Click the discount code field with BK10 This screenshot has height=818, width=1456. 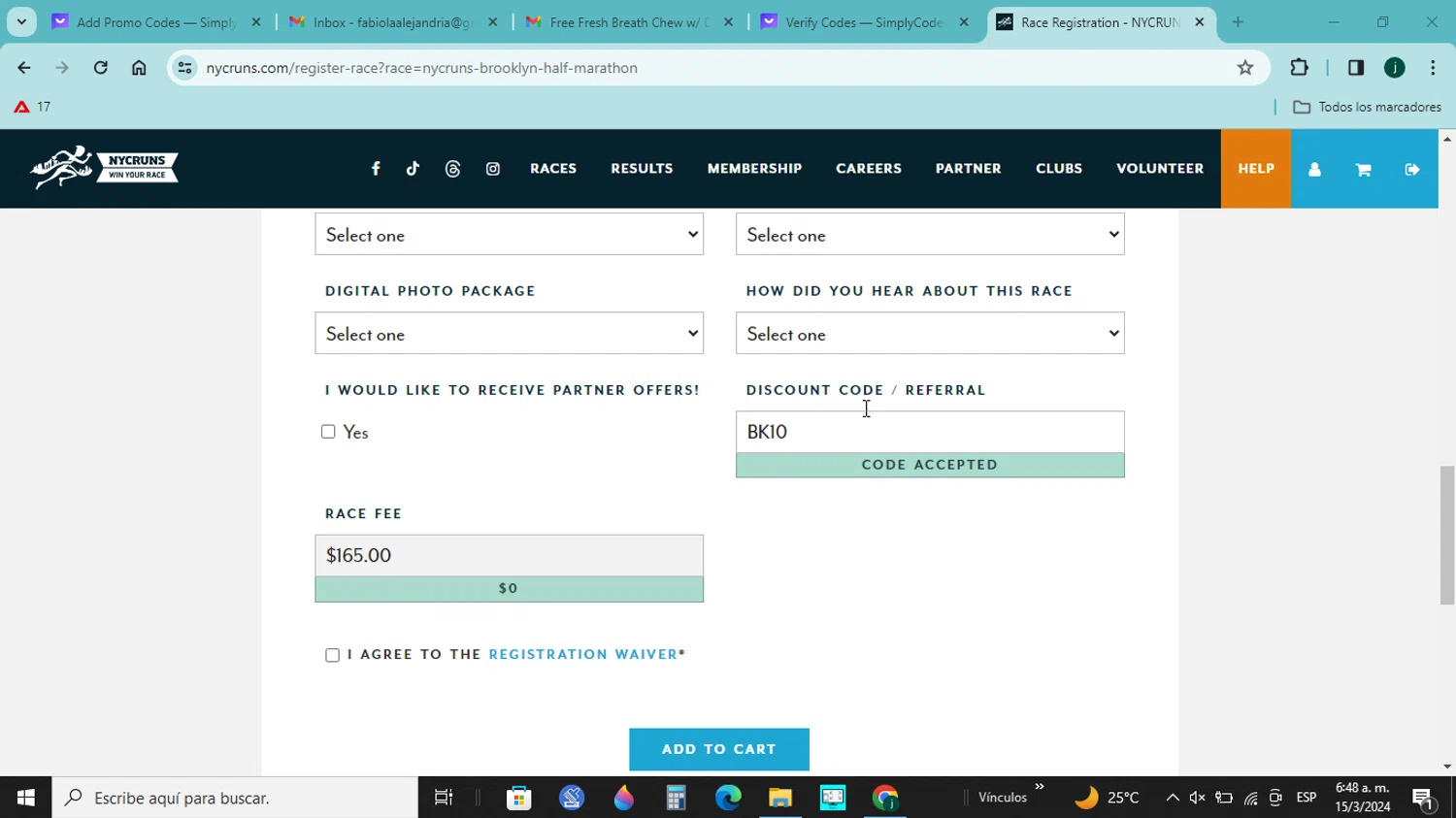click(930, 432)
